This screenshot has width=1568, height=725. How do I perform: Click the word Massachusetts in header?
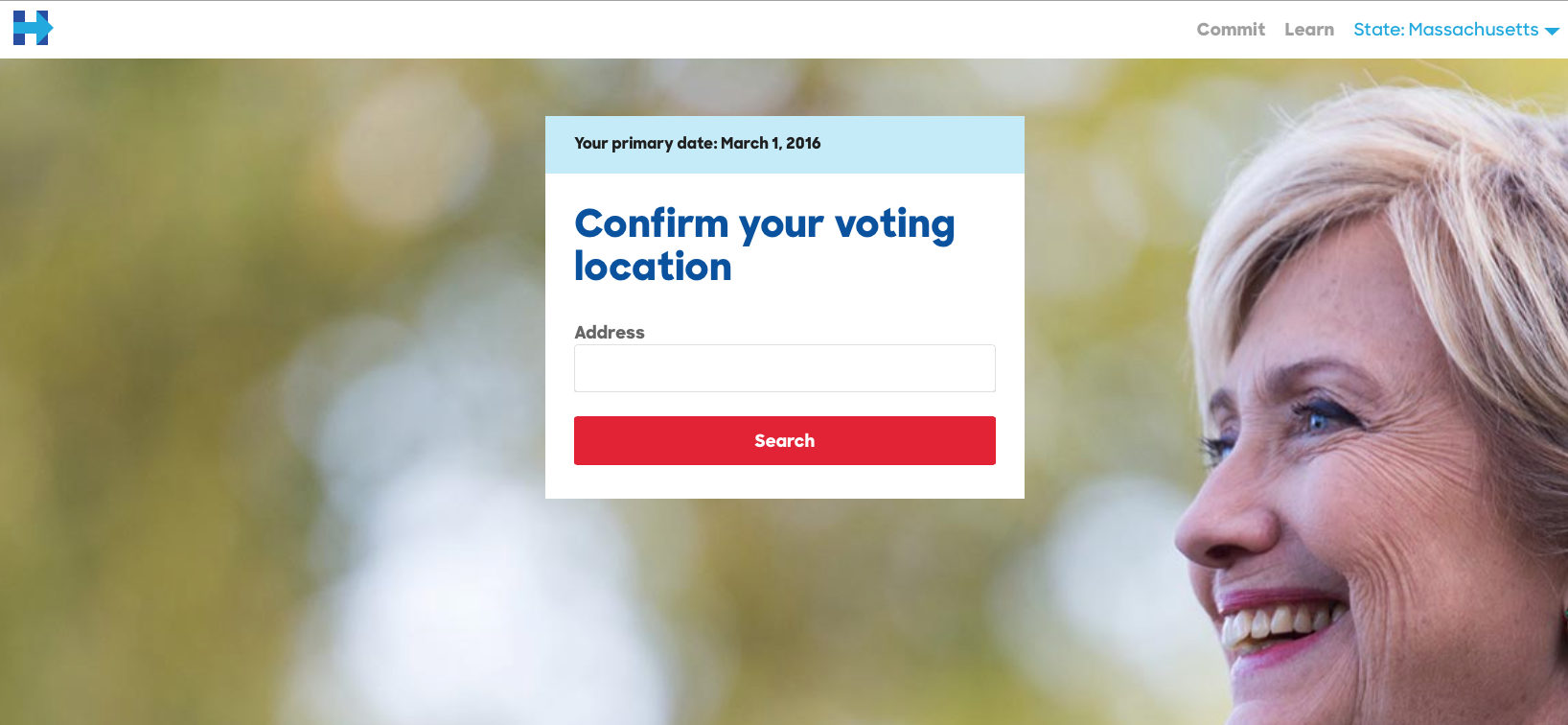pyautogui.click(x=1473, y=30)
